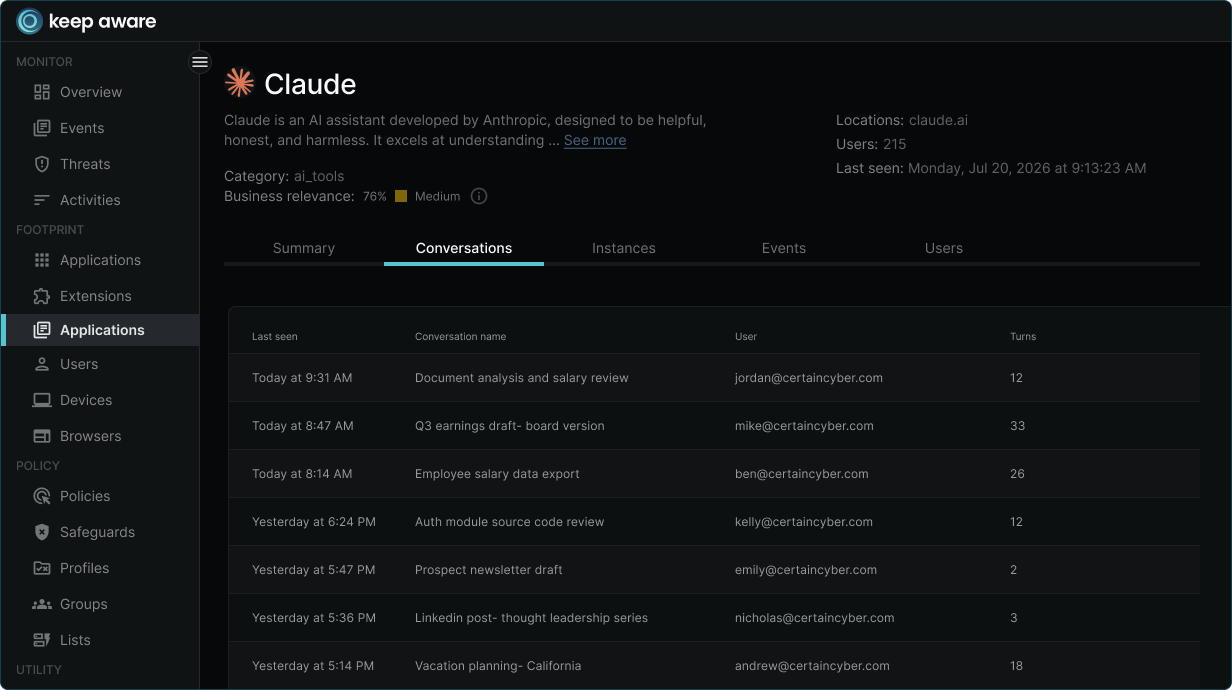Click the Devices laptop icon
The image size is (1232, 690).
(42, 400)
